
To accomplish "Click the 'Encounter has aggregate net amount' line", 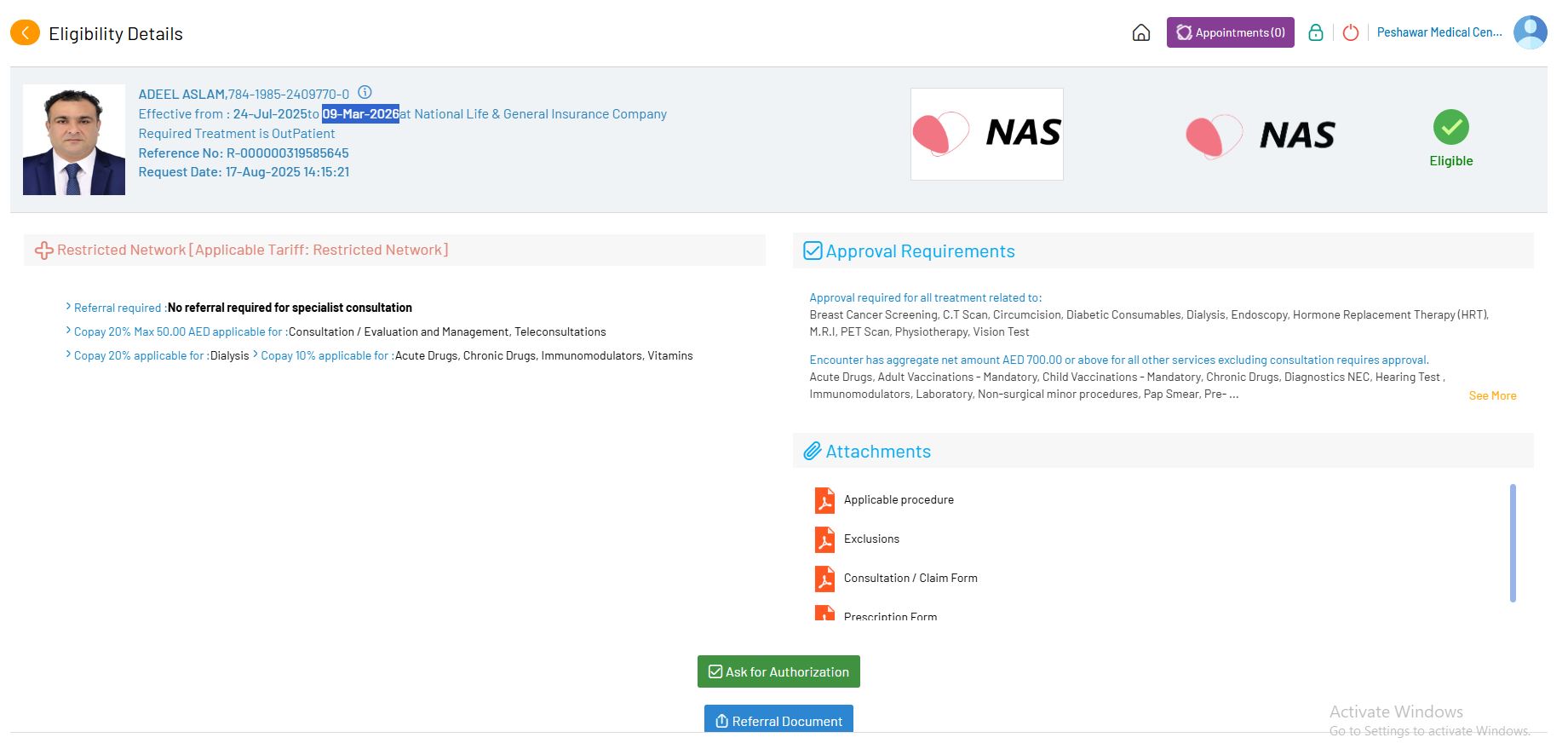I will click(1119, 360).
